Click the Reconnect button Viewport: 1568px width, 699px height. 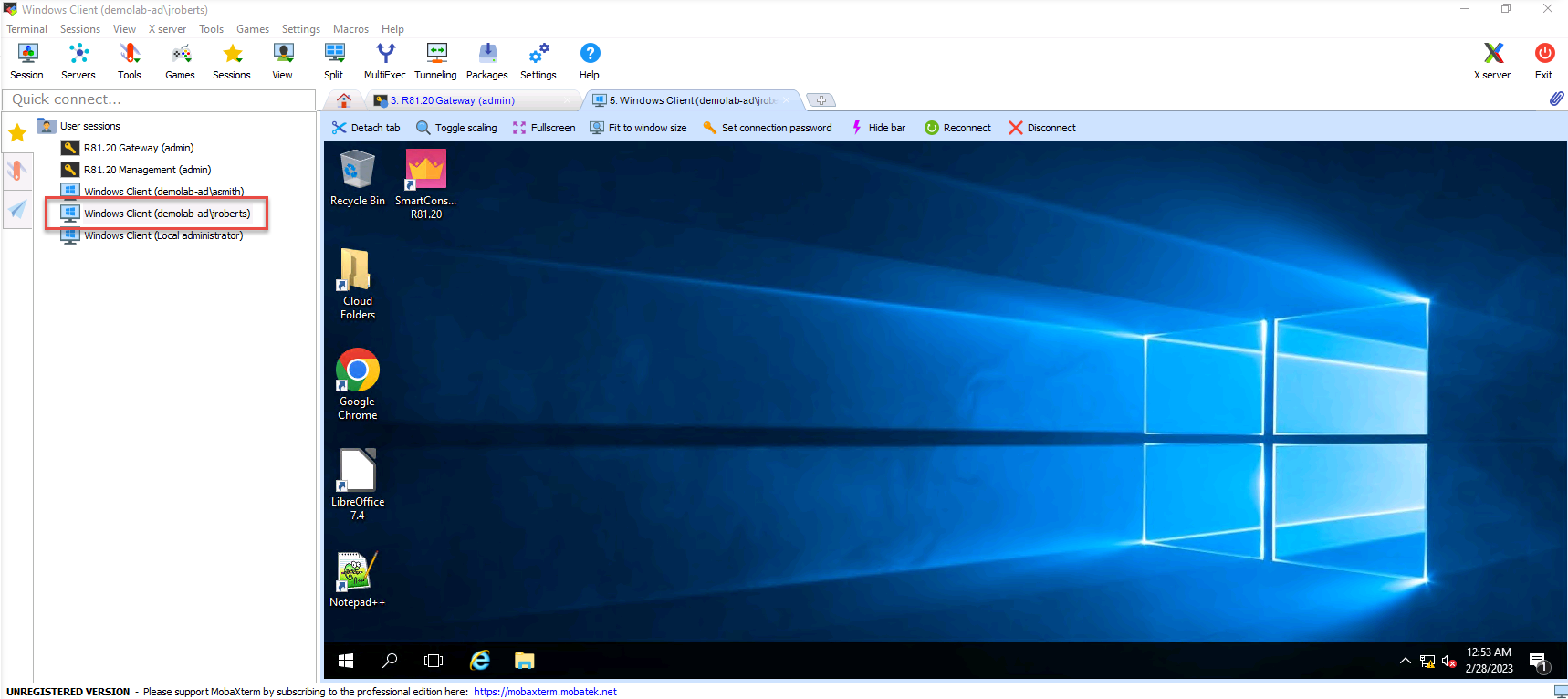(x=957, y=128)
